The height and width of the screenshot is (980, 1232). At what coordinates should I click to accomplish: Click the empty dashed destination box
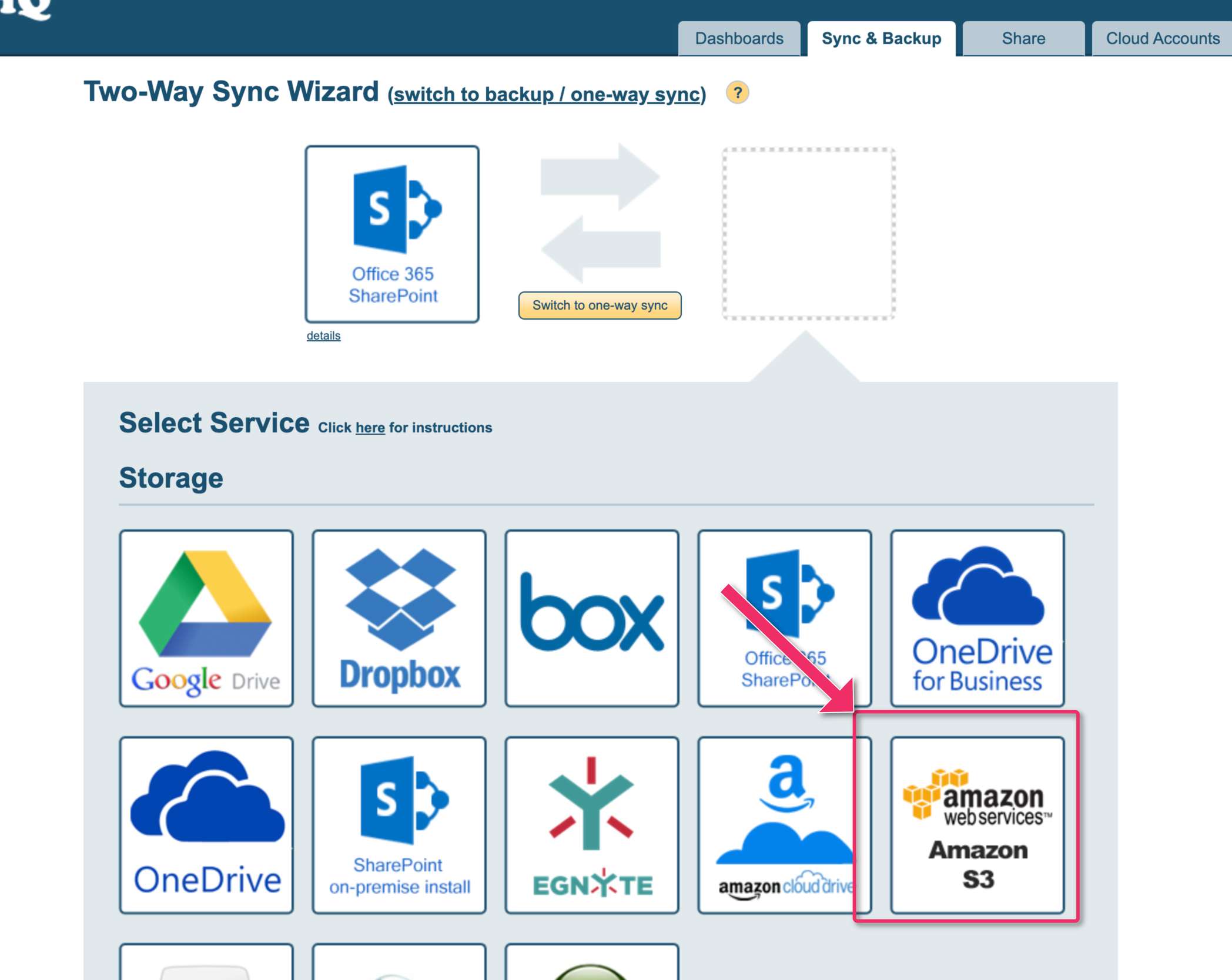[808, 234]
